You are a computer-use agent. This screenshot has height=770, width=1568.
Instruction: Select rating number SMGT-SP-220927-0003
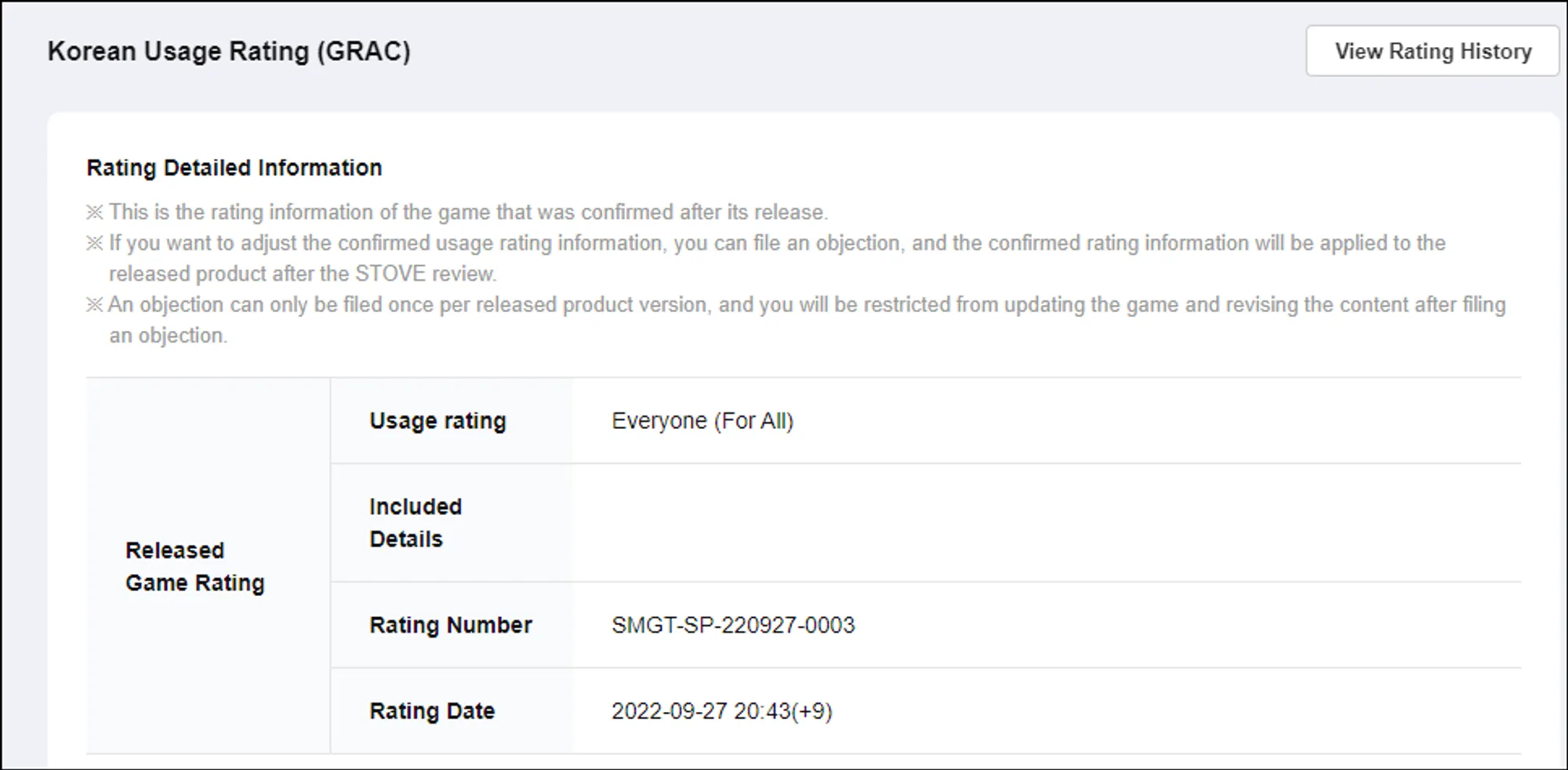(733, 625)
